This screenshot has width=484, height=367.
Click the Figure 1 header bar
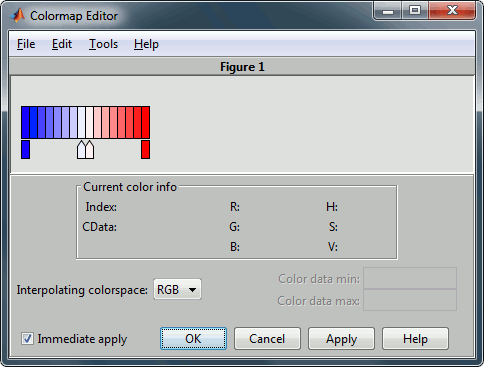coord(242,67)
